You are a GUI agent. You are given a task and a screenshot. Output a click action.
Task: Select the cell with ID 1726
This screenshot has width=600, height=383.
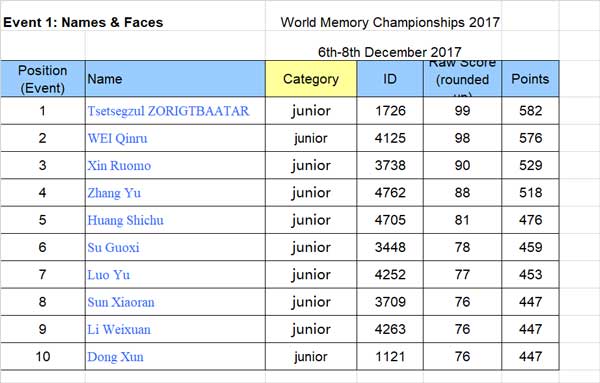(x=390, y=111)
